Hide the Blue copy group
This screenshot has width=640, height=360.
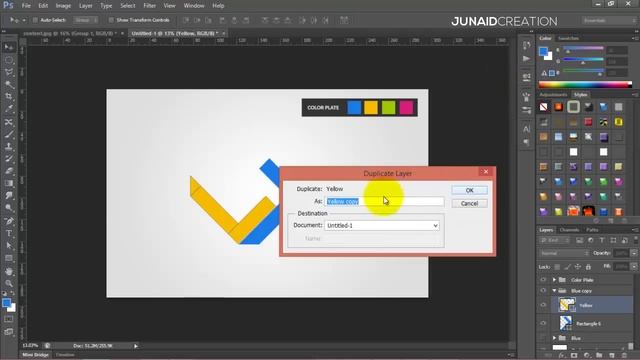point(543,291)
